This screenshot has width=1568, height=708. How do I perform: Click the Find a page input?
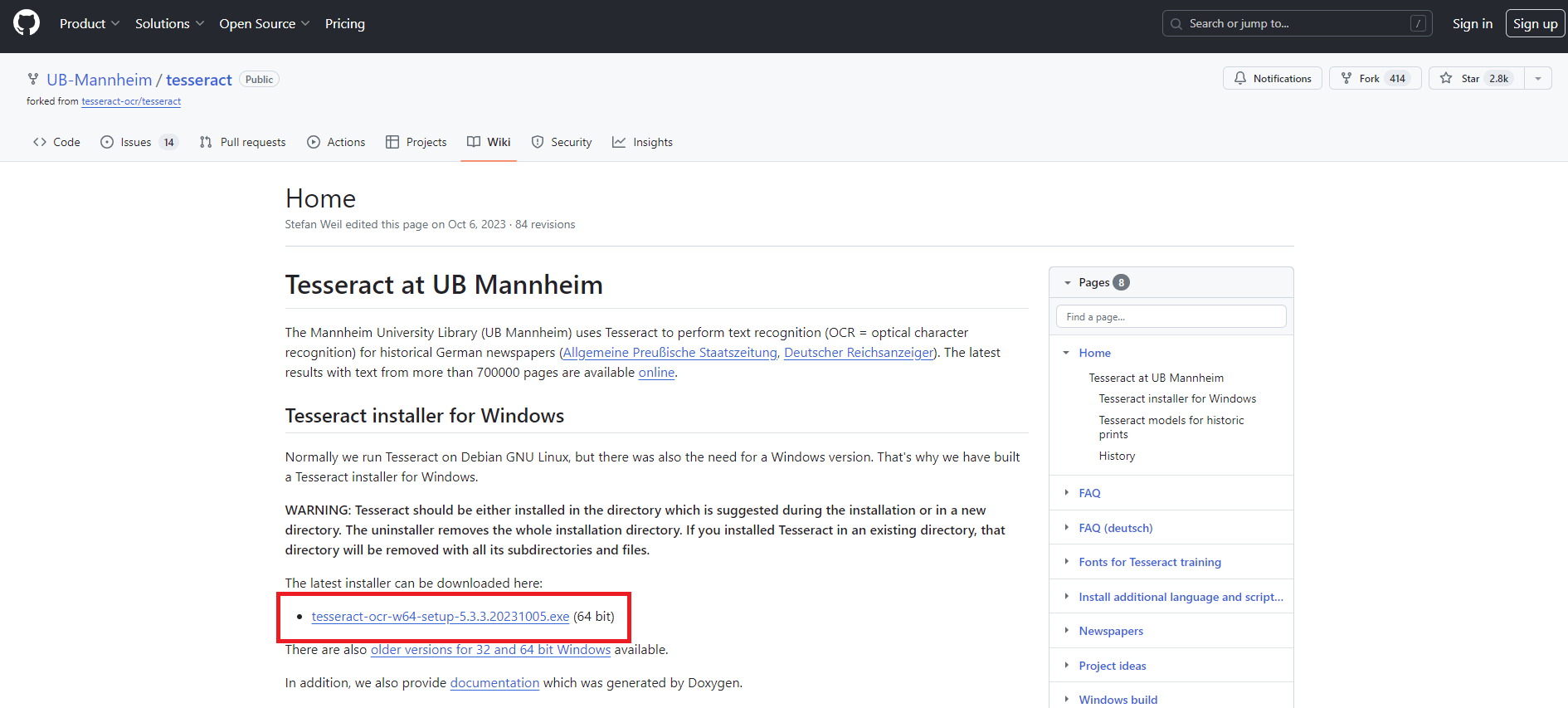coord(1171,316)
